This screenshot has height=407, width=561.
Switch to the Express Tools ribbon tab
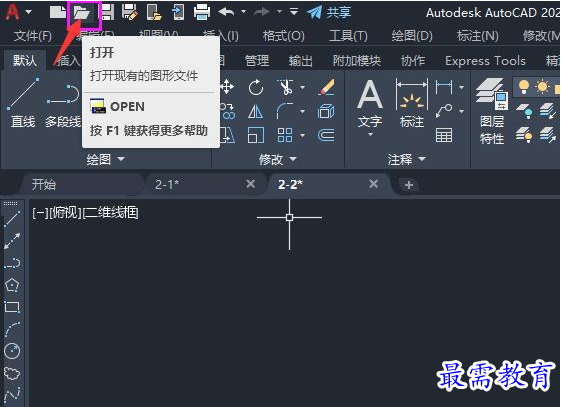485,61
